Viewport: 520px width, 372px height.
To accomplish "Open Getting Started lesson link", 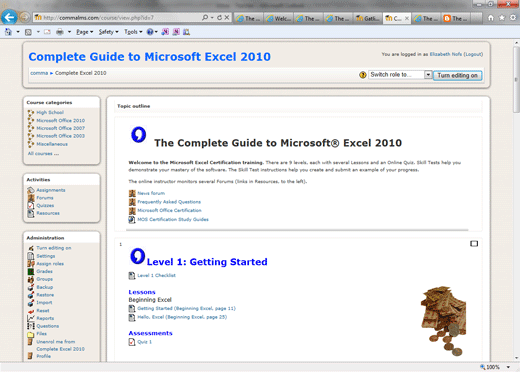I will pyautogui.click(x=186, y=309).
